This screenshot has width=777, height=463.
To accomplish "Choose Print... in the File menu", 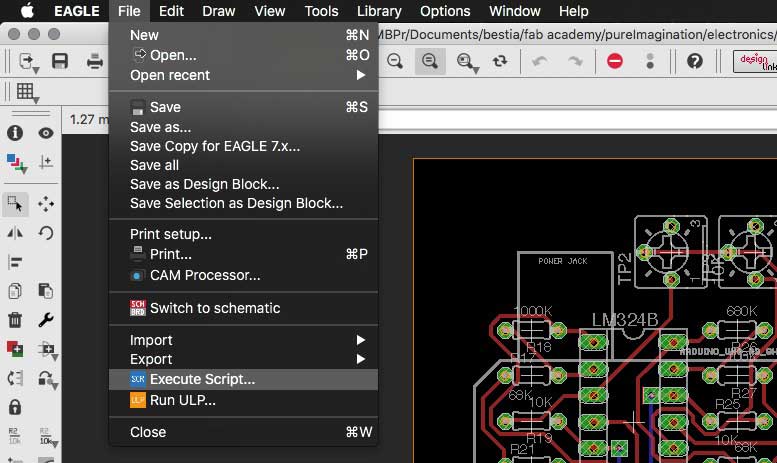I will (243, 254).
